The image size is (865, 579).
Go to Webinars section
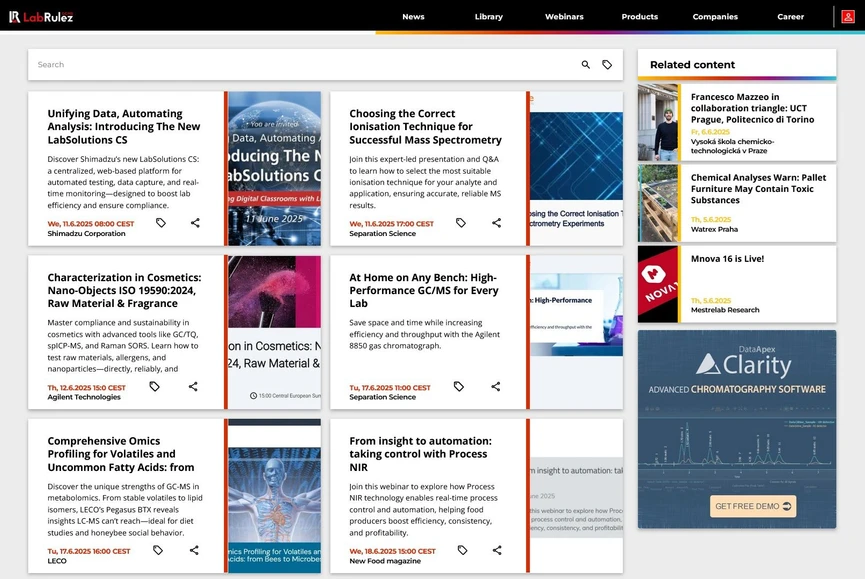[564, 17]
